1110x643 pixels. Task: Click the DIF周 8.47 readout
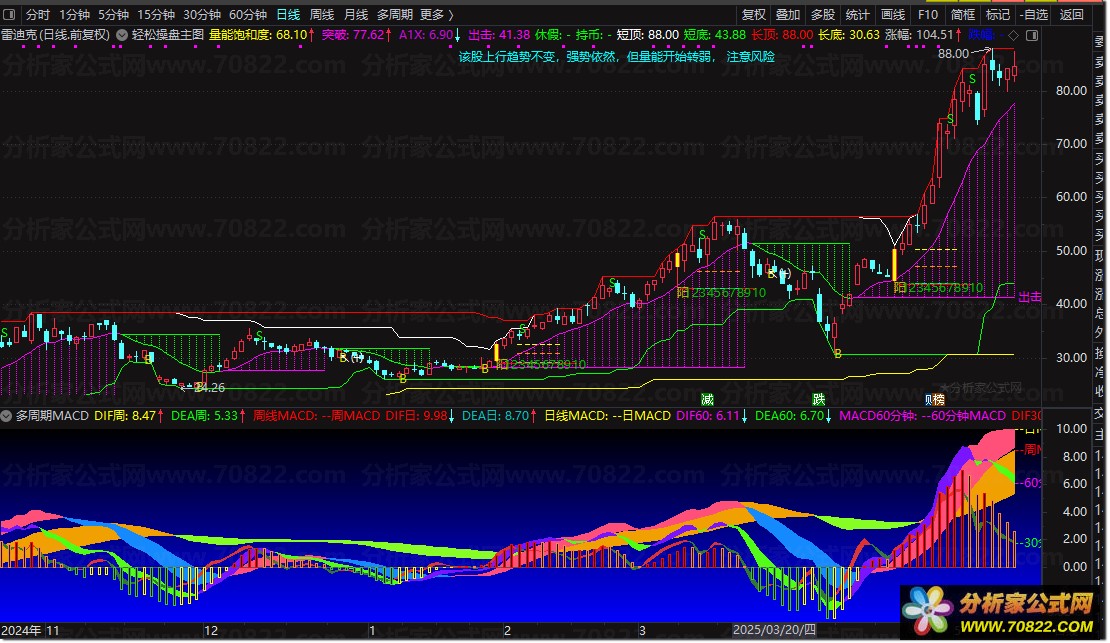(x=129, y=416)
